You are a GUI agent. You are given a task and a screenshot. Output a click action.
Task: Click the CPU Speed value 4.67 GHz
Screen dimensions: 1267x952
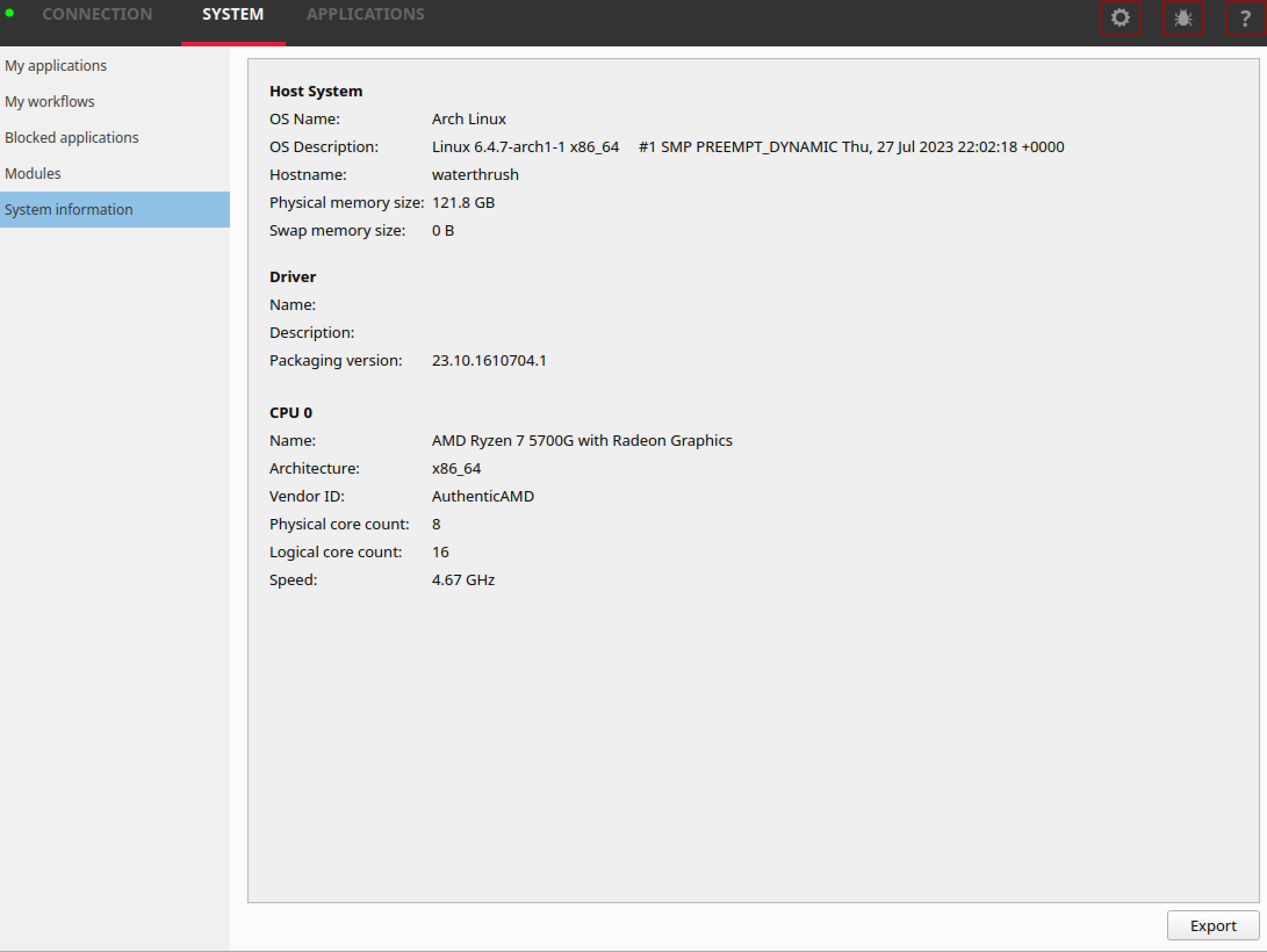click(463, 579)
